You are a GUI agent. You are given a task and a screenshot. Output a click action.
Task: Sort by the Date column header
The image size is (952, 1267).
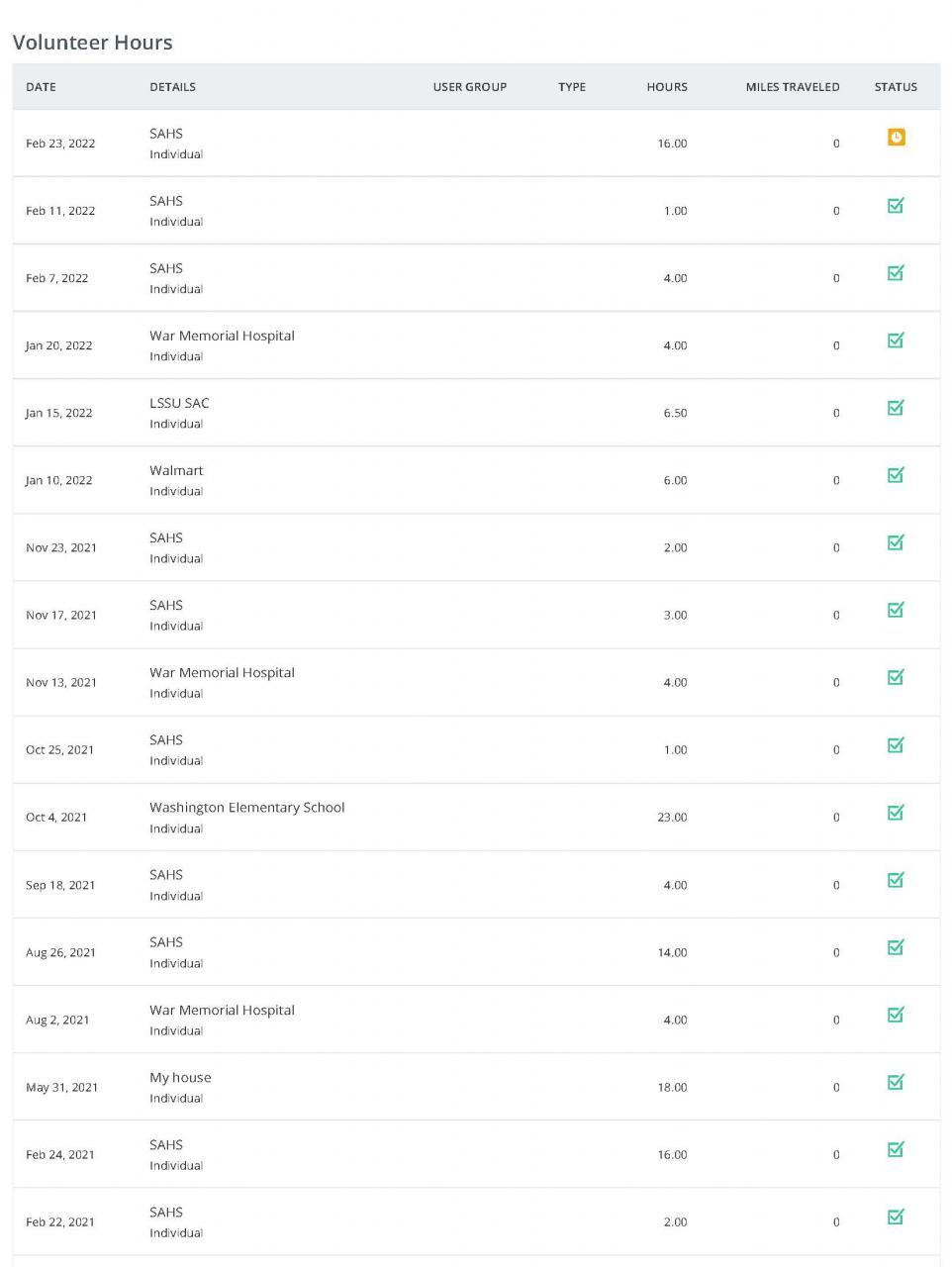(41, 87)
